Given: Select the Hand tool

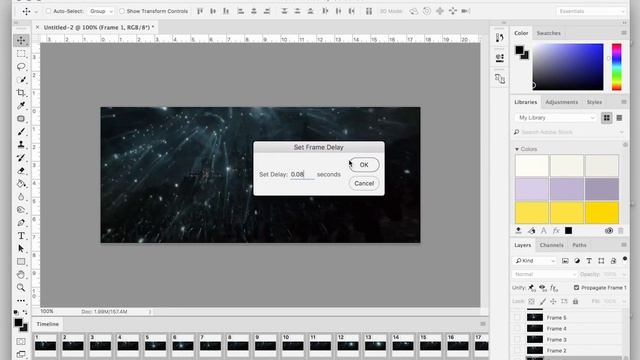Looking at the screenshot, I should pyautogui.click(x=21, y=275).
